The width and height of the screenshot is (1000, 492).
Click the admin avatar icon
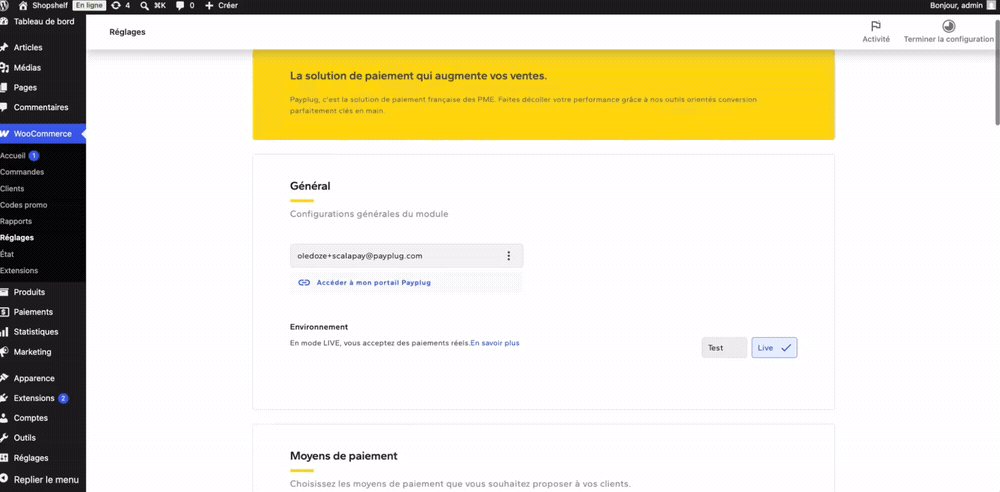click(990, 6)
